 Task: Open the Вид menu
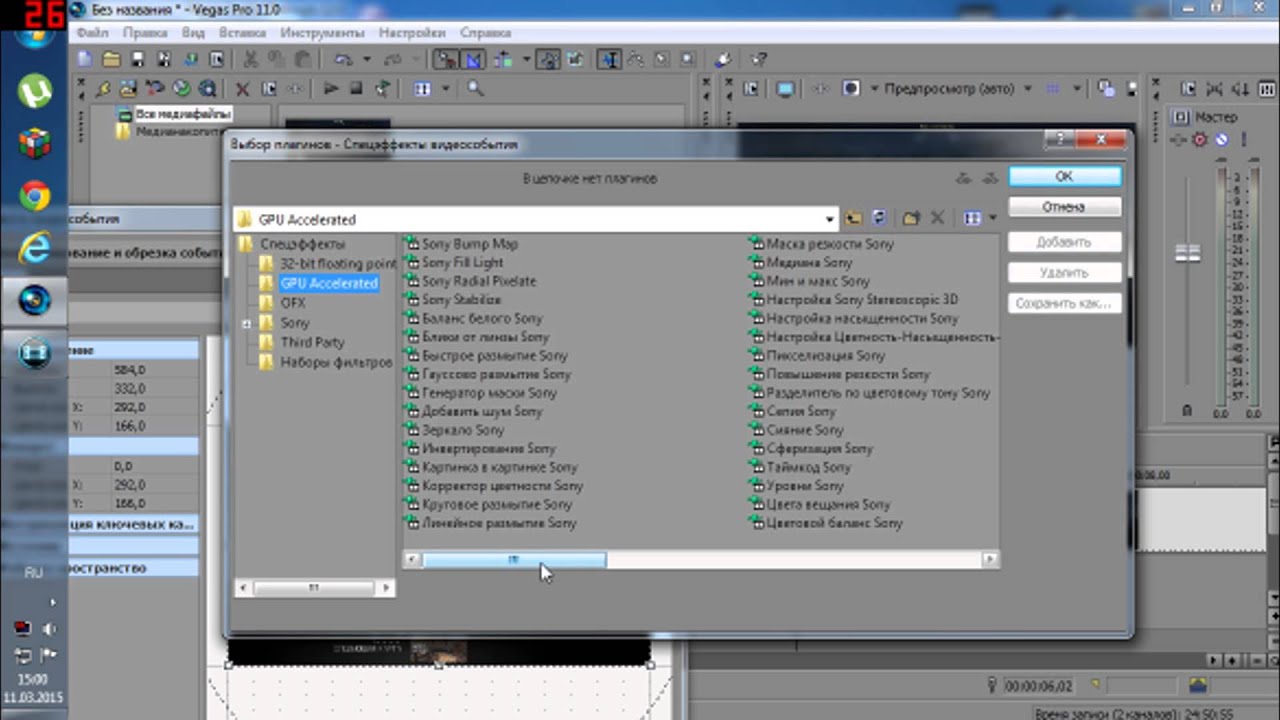point(193,32)
